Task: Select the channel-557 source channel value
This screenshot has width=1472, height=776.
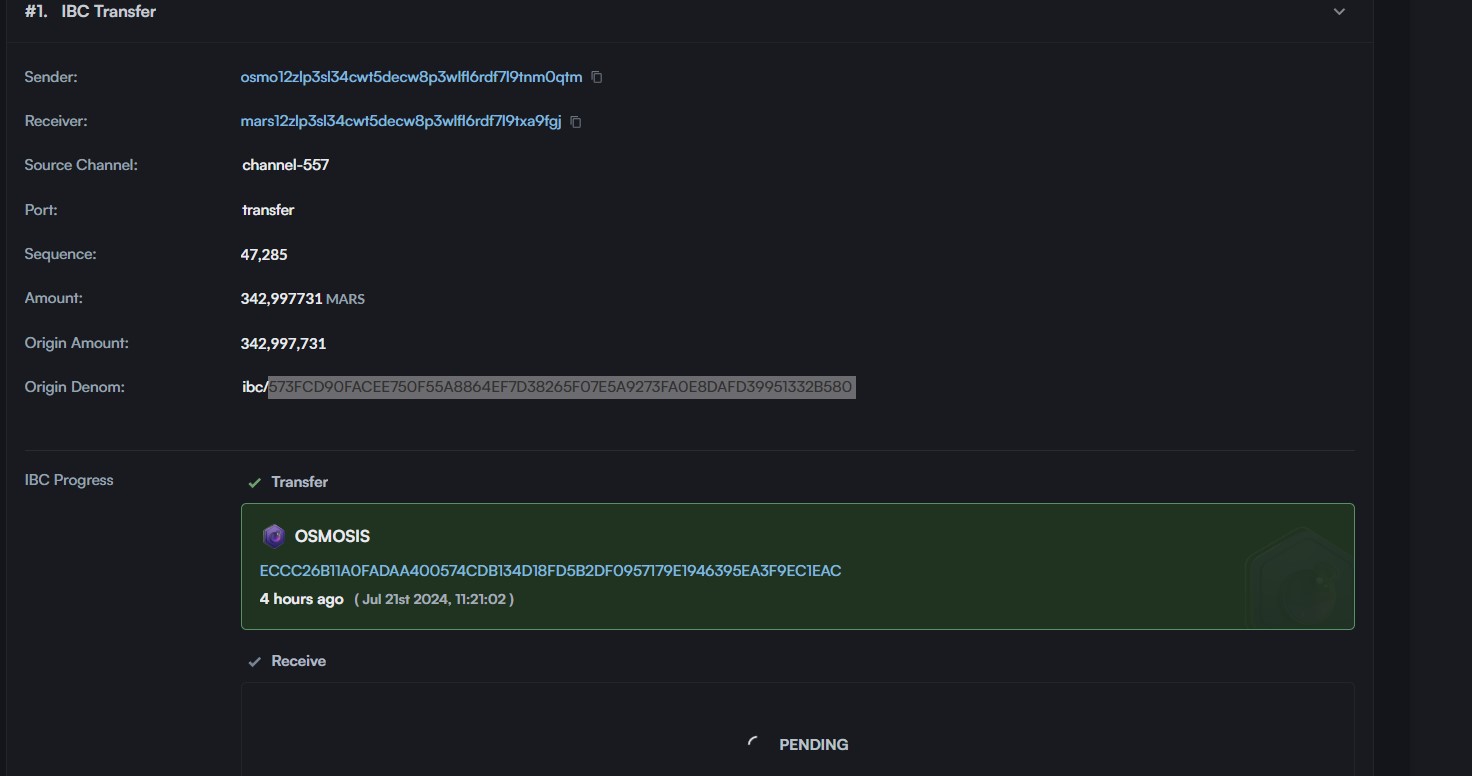Action: [285, 165]
